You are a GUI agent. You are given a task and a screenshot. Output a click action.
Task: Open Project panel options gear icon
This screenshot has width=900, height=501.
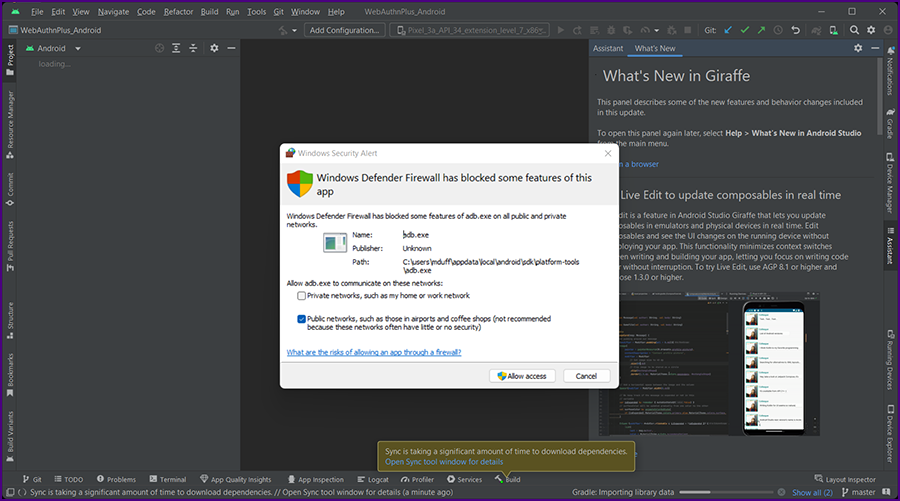(x=212, y=48)
